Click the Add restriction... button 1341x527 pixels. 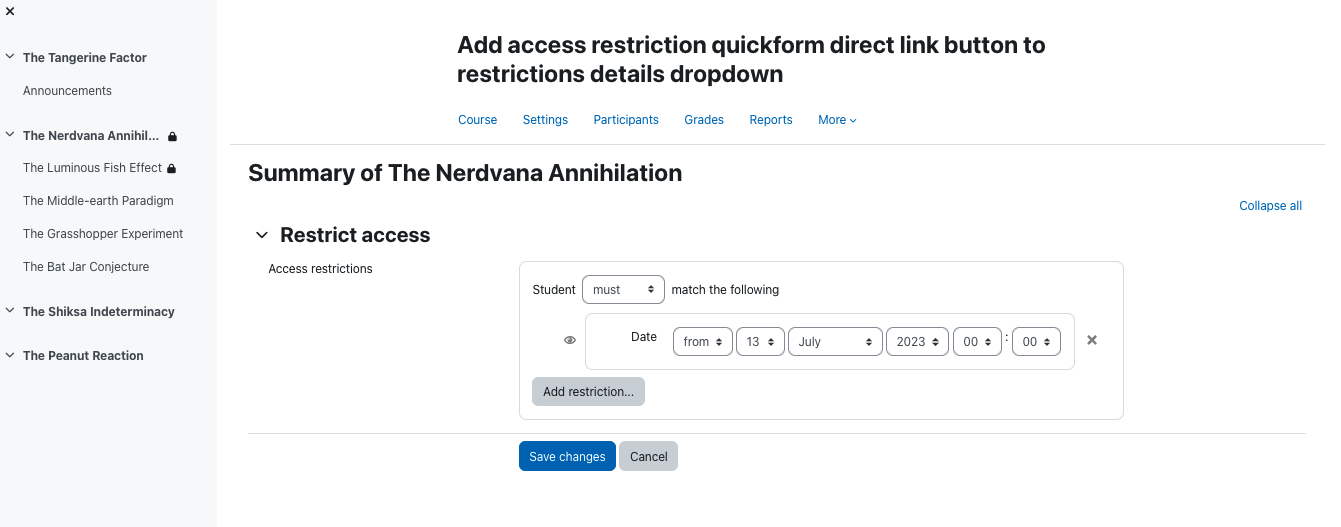(588, 392)
